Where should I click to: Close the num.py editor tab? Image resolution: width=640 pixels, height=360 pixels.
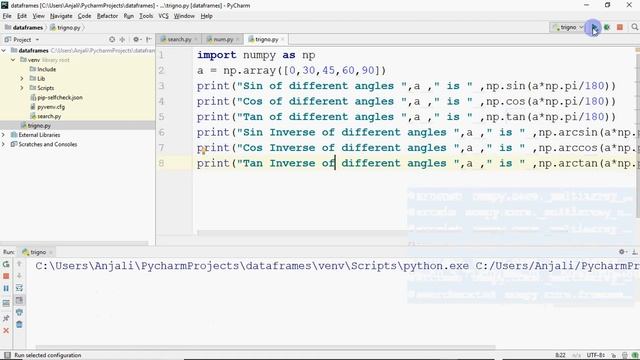(x=238, y=39)
